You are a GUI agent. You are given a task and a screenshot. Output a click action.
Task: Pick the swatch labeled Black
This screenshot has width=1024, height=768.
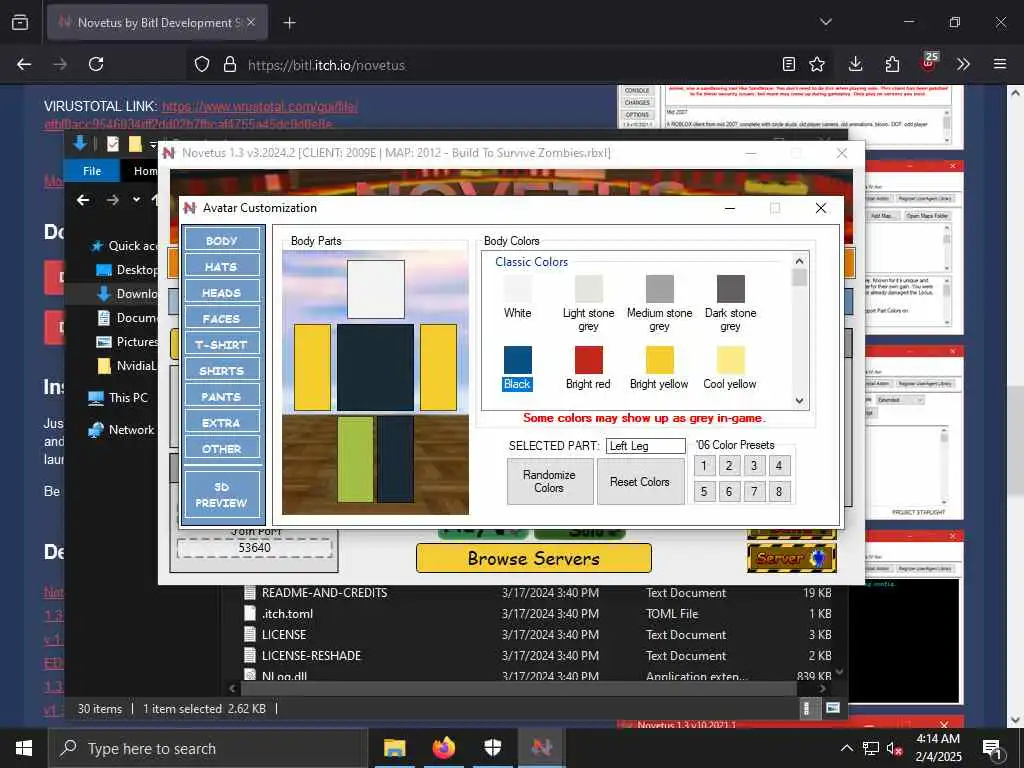[517, 360]
